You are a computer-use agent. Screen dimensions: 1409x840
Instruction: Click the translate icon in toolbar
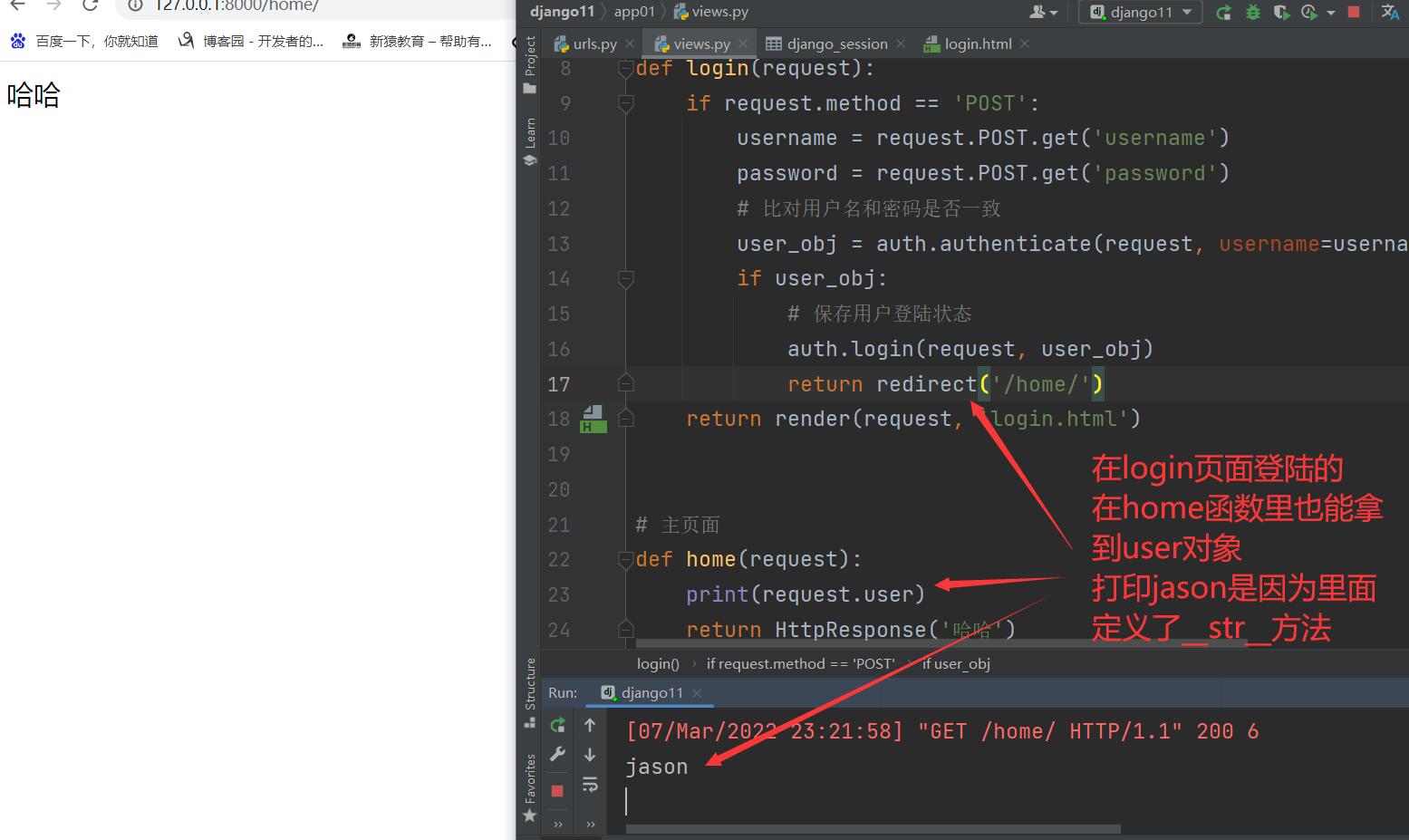click(x=1390, y=12)
